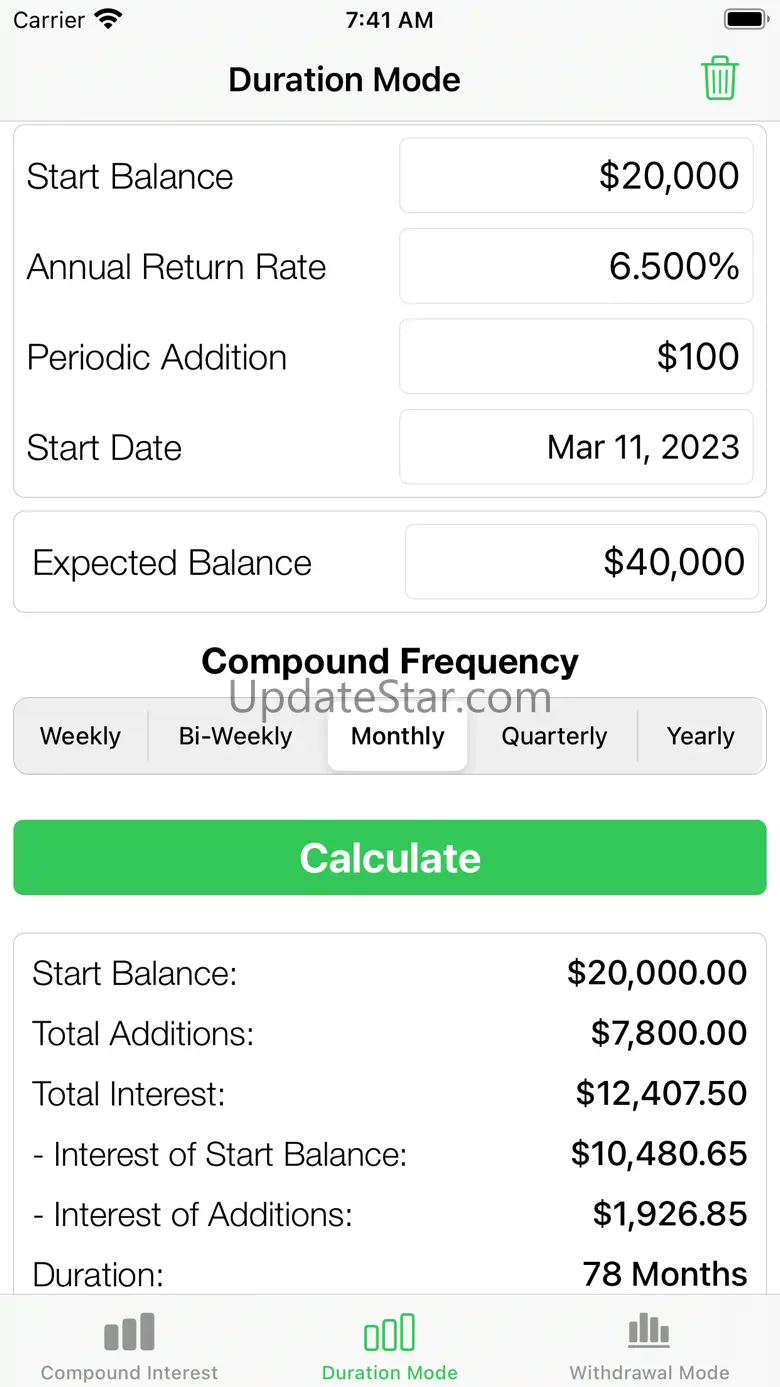Open the Withdrawal Mode chart icon

click(x=649, y=1333)
